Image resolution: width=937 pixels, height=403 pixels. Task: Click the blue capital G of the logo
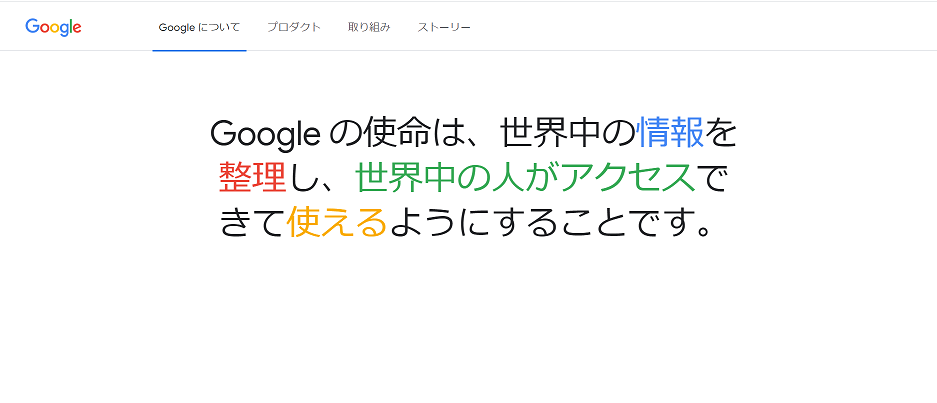(x=31, y=27)
